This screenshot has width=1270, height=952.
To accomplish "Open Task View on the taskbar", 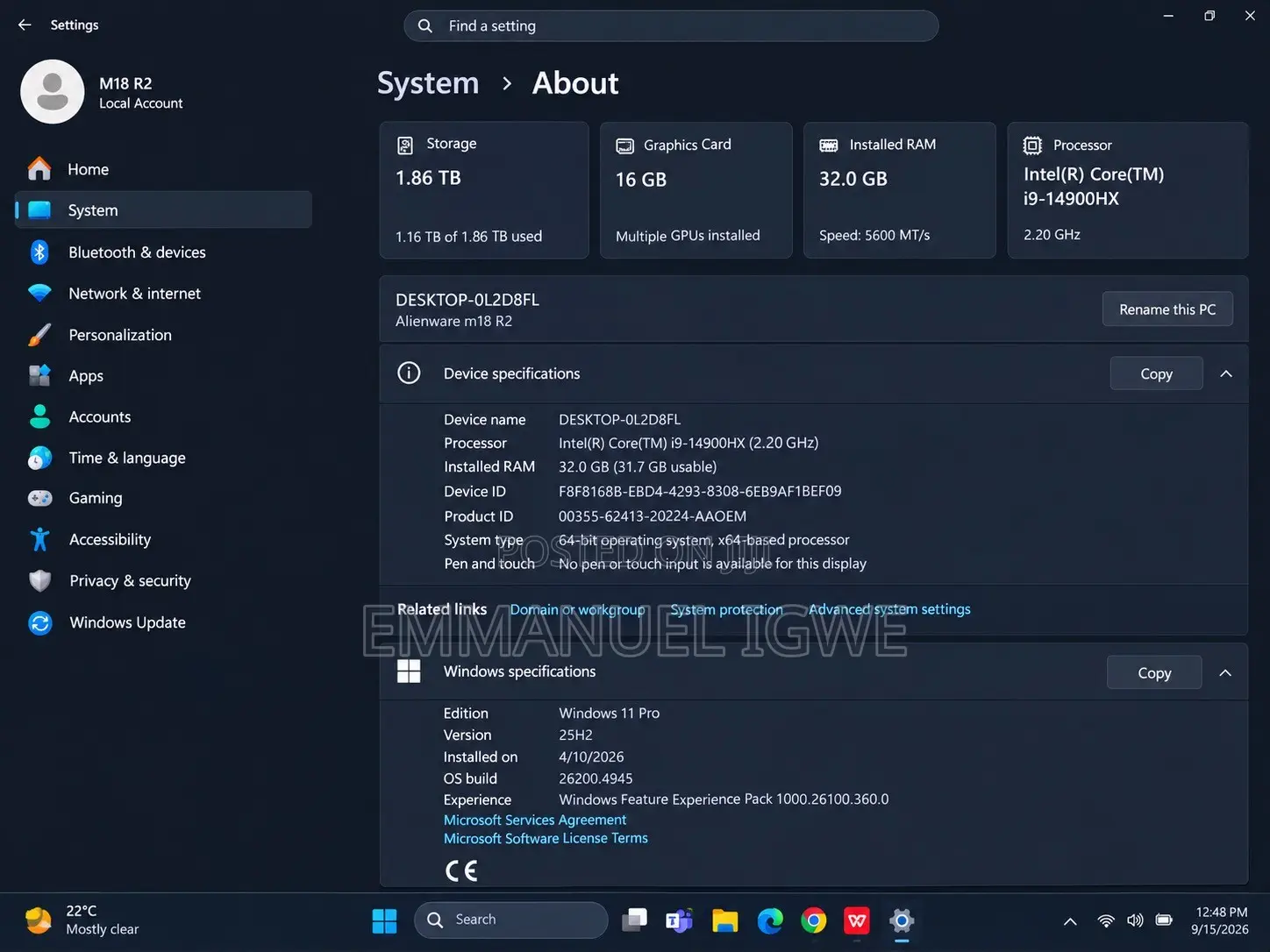I will [x=634, y=920].
